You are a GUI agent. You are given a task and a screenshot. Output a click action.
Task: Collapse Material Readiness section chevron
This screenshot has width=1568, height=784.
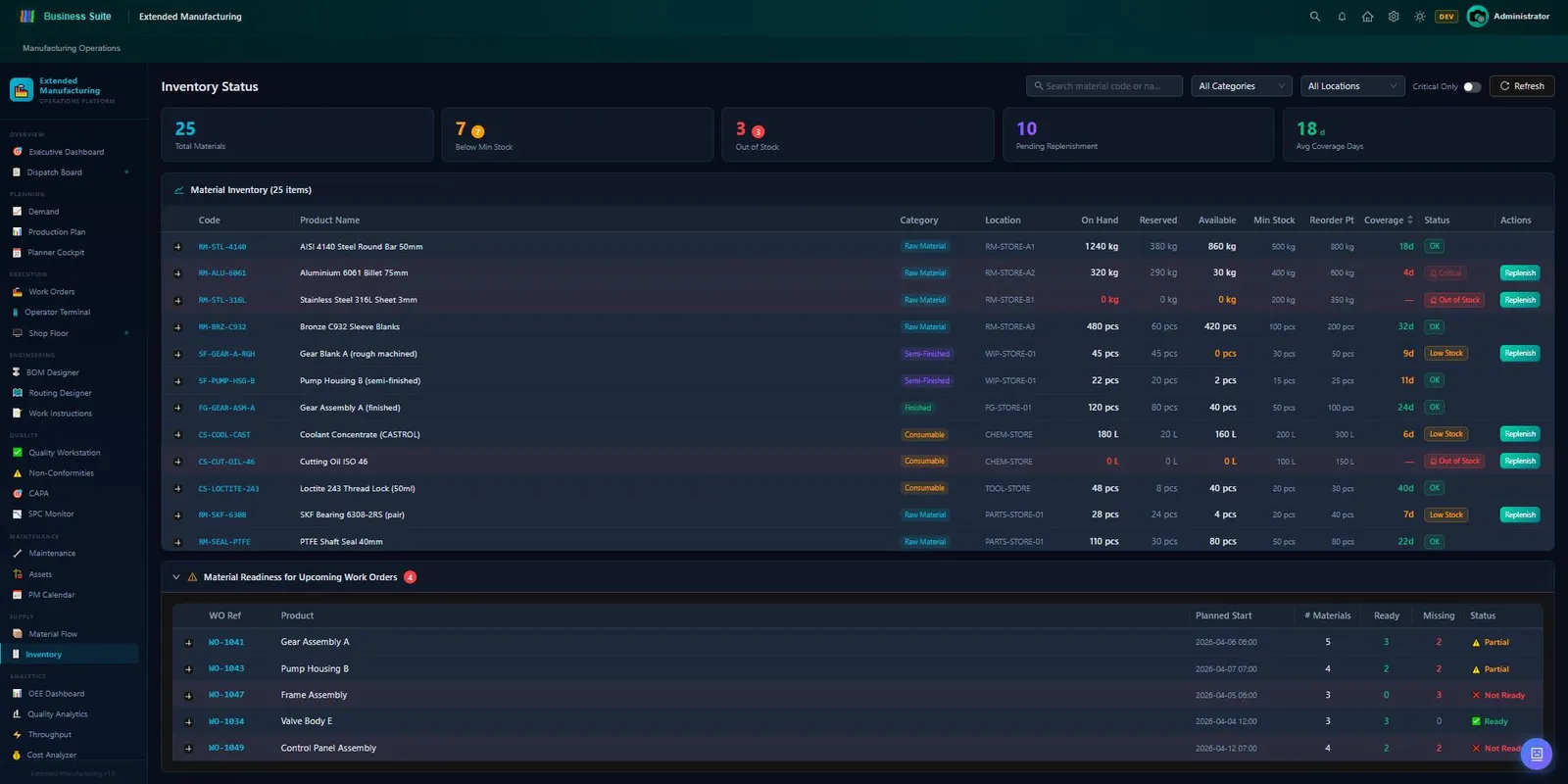pyautogui.click(x=176, y=577)
